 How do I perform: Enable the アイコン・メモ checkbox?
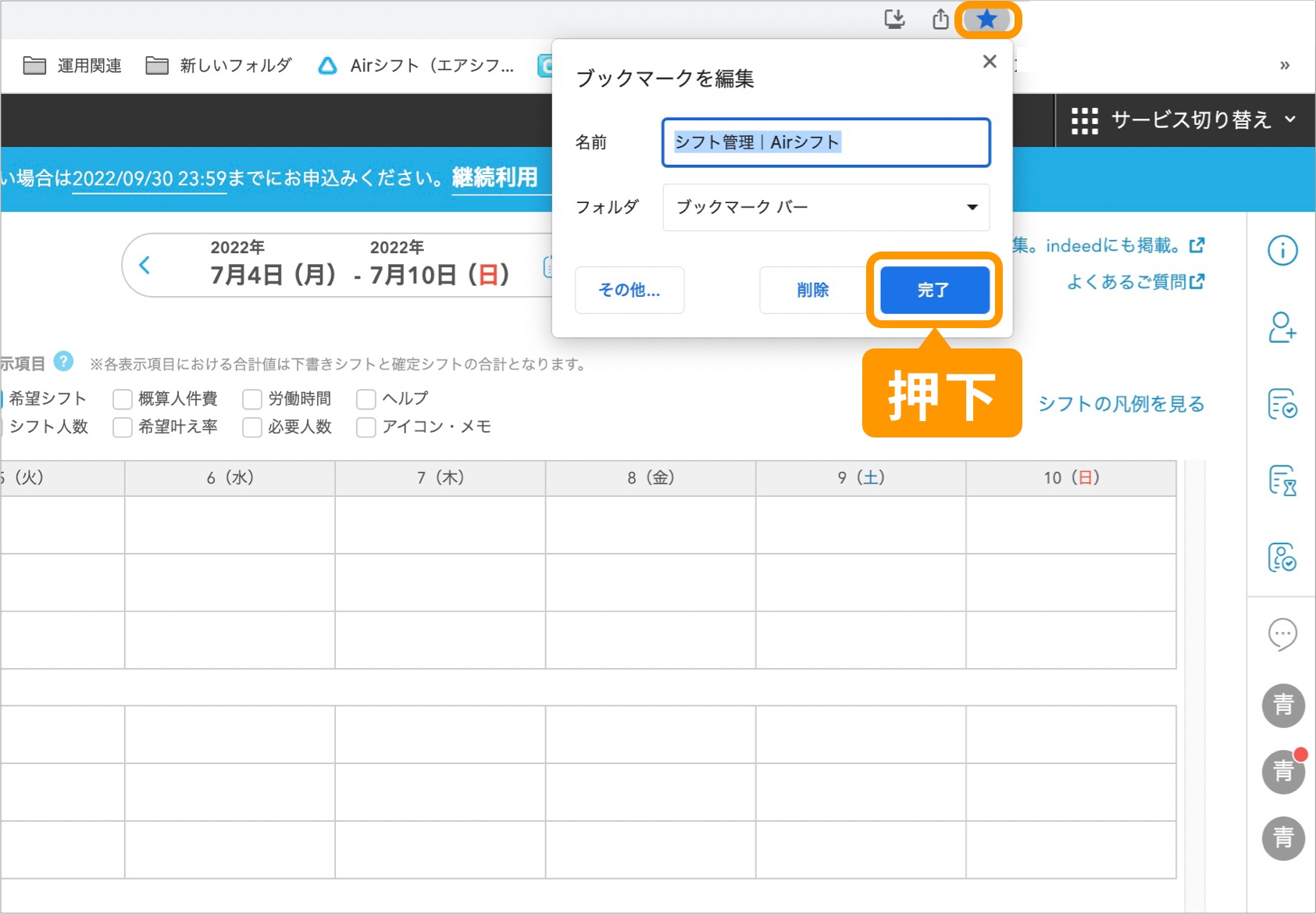point(366,427)
